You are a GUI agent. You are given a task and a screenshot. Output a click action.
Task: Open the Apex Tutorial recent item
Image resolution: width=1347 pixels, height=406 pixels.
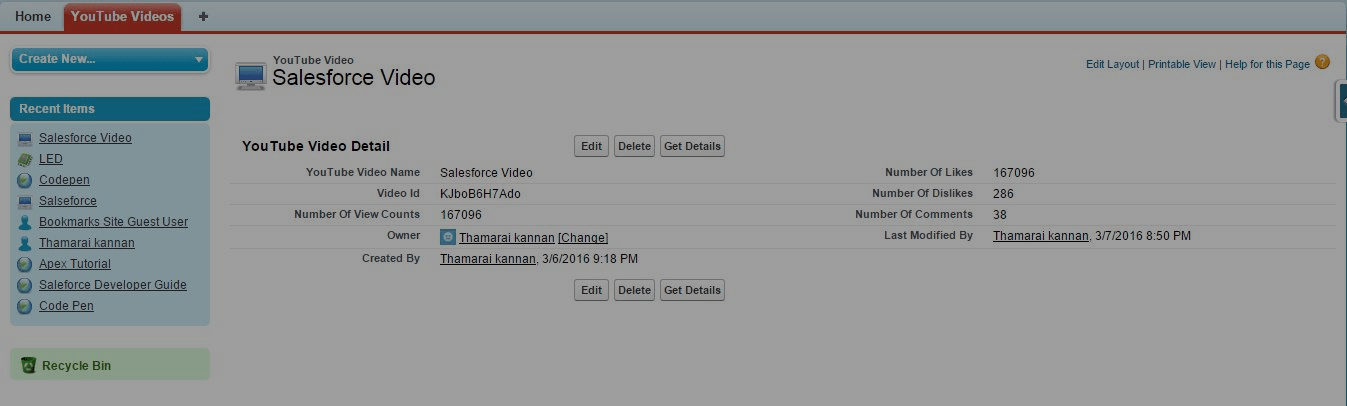click(x=75, y=264)
